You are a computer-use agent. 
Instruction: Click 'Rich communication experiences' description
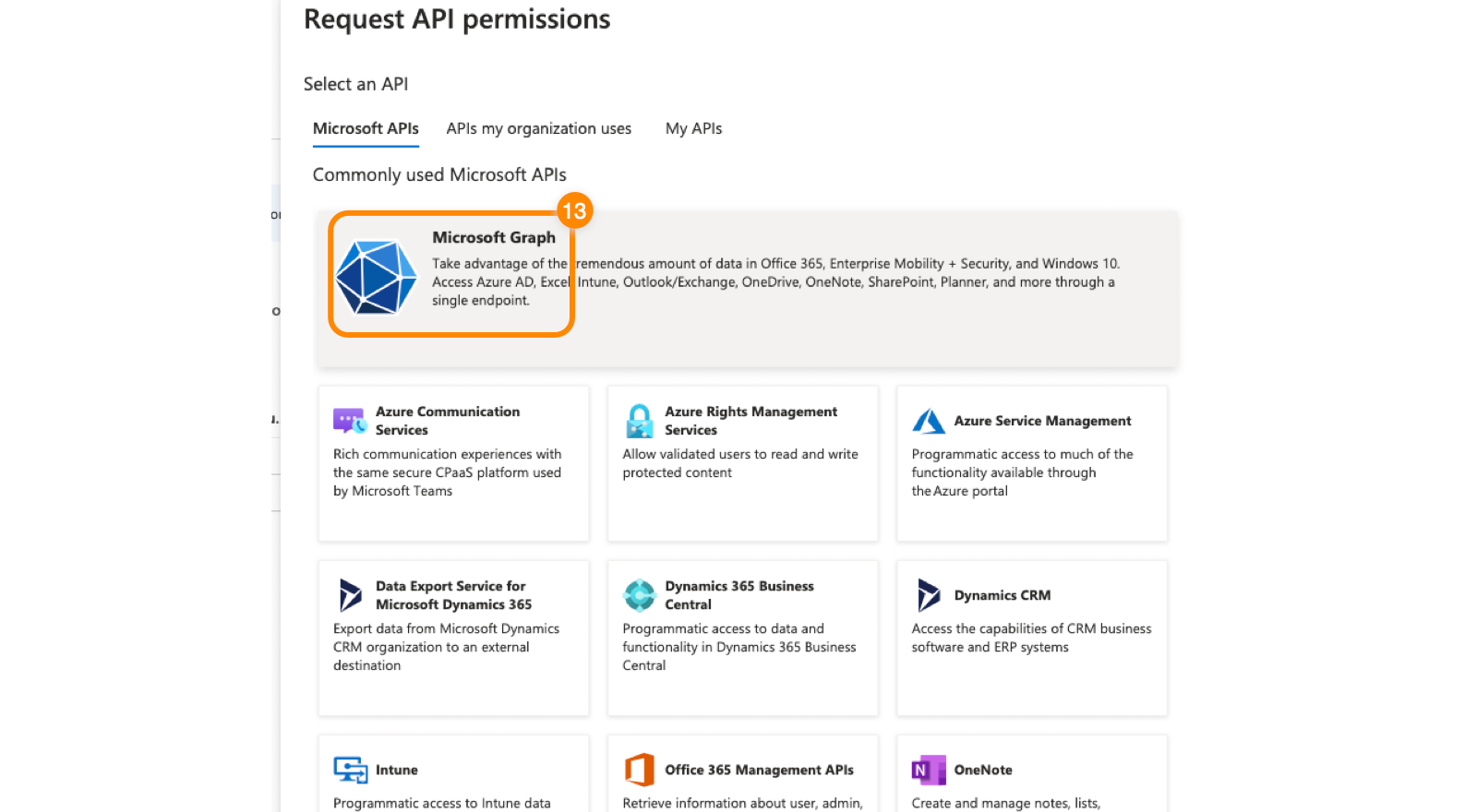(448, 472)
